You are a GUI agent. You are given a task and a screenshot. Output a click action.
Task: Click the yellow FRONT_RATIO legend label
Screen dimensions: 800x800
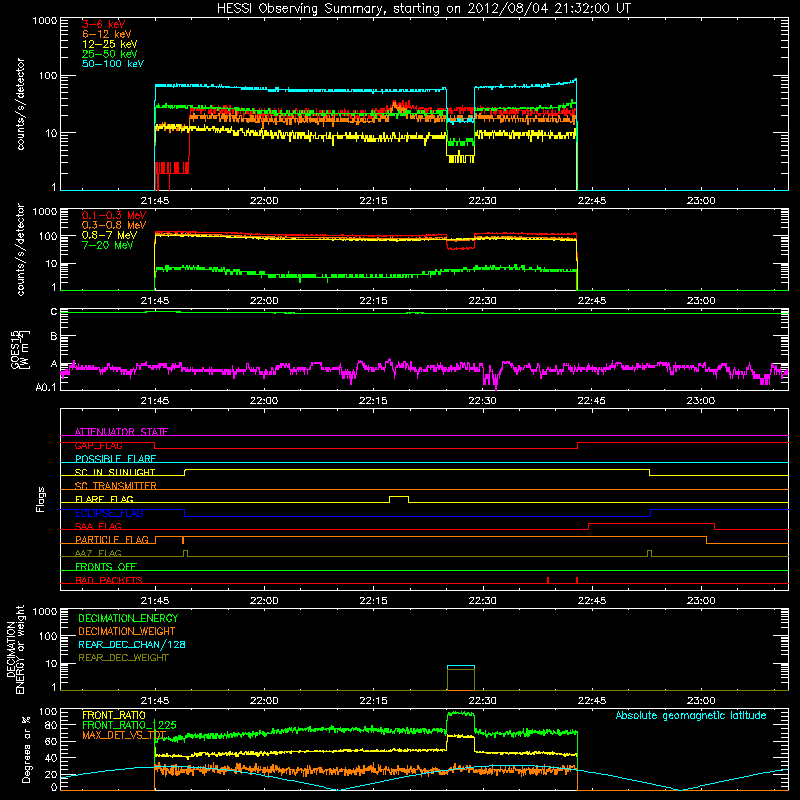(x=114, y=715)
